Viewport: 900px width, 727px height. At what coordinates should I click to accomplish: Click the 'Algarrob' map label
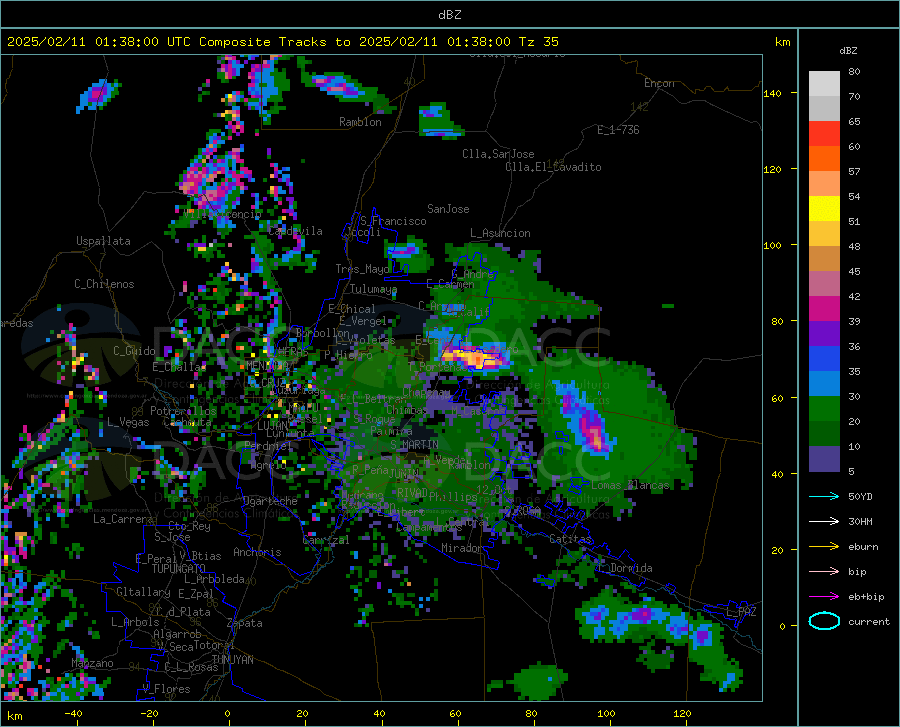point(177,634)
